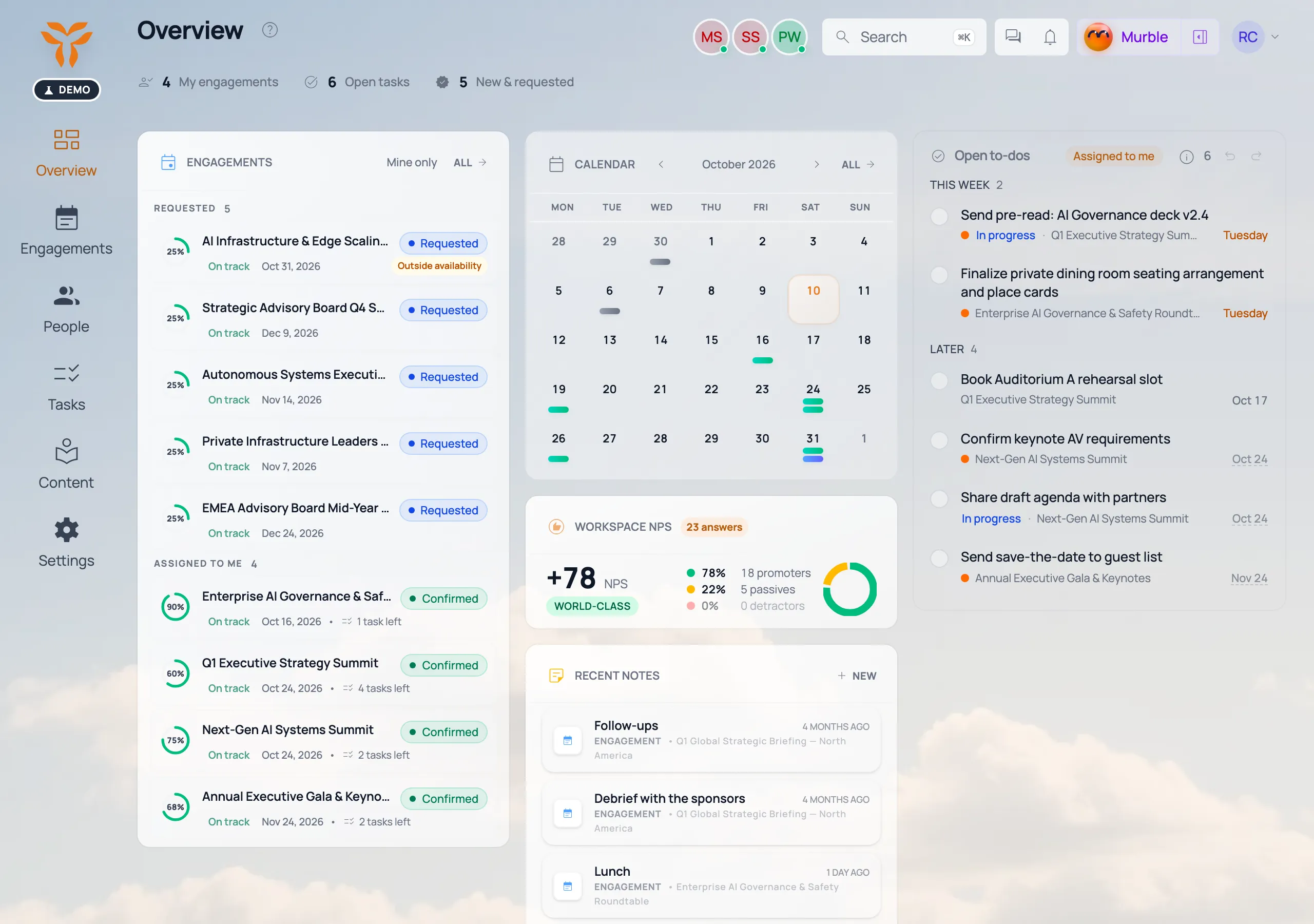
Task: Open the Settings gear icon
Action: [66, 530]
